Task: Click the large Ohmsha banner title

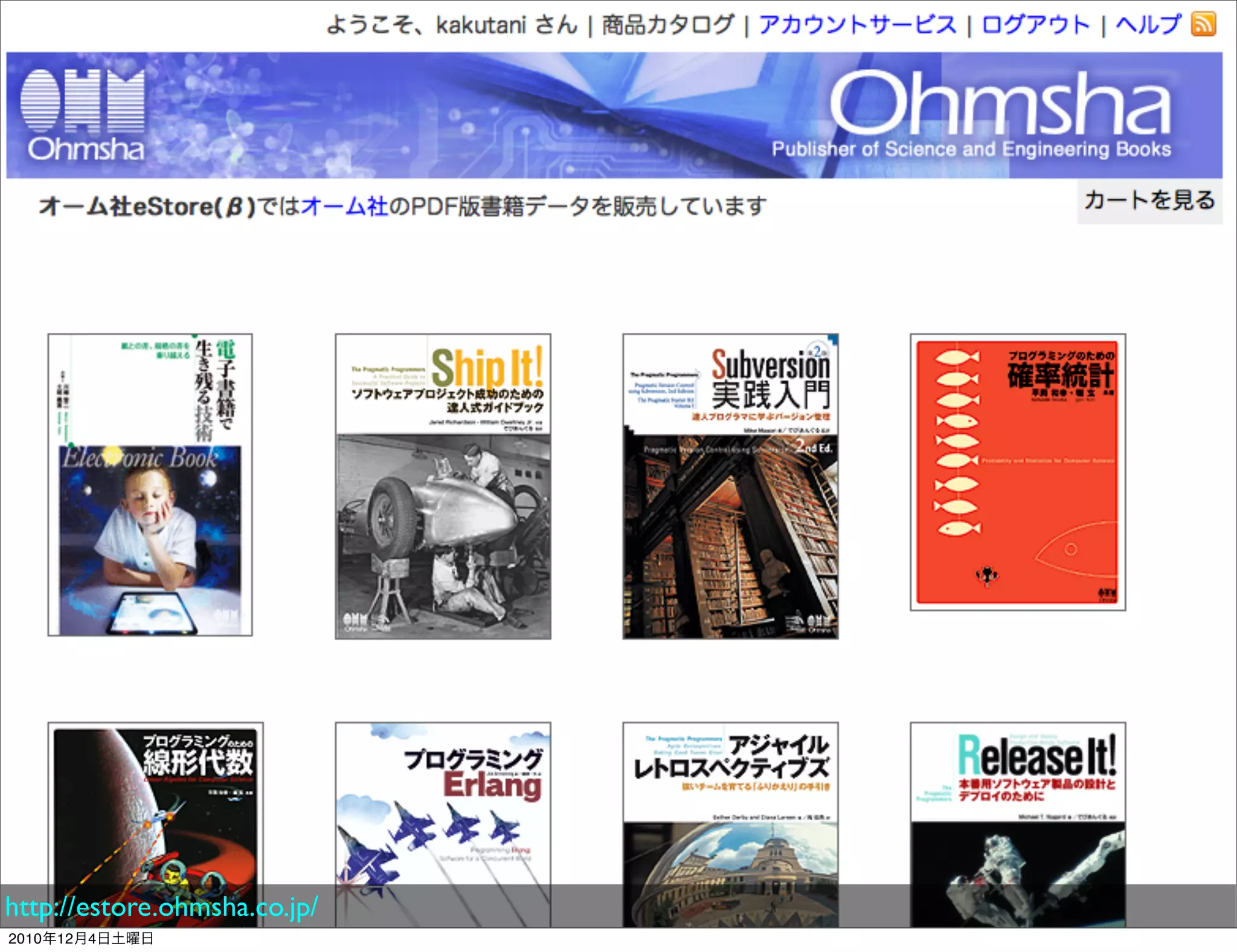Action: [1000, 103]
